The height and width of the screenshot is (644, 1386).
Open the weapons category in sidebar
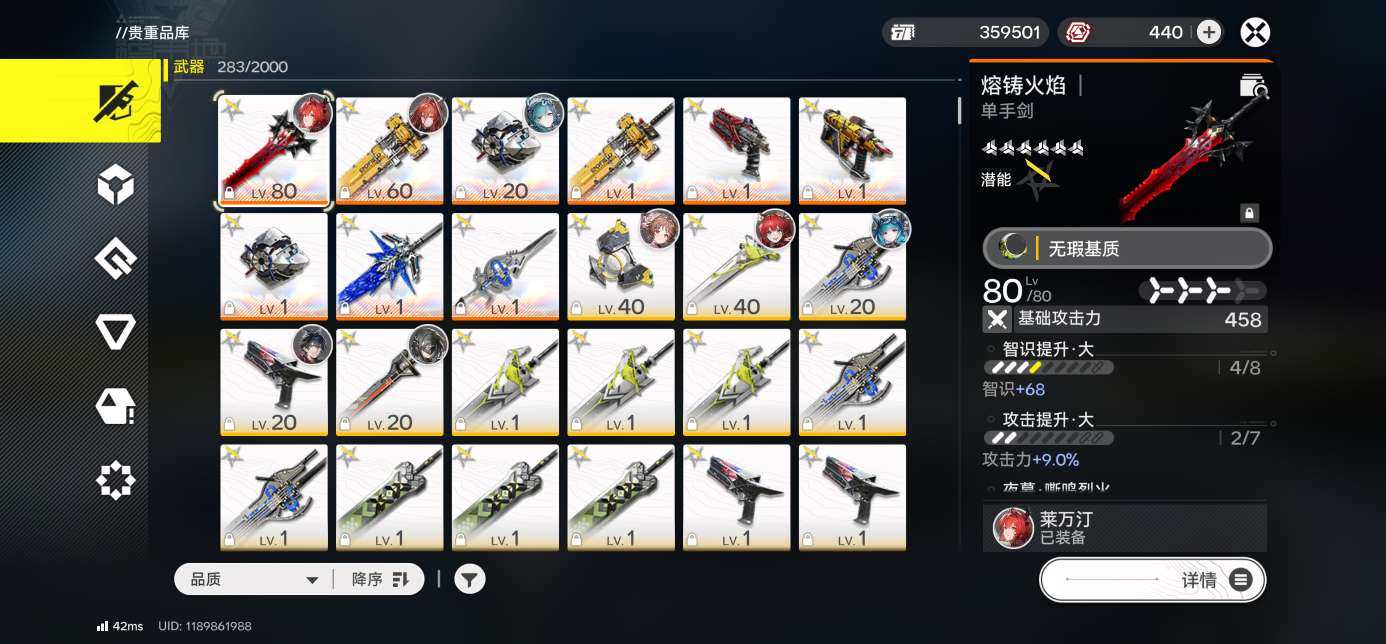[x=80, y=101]
